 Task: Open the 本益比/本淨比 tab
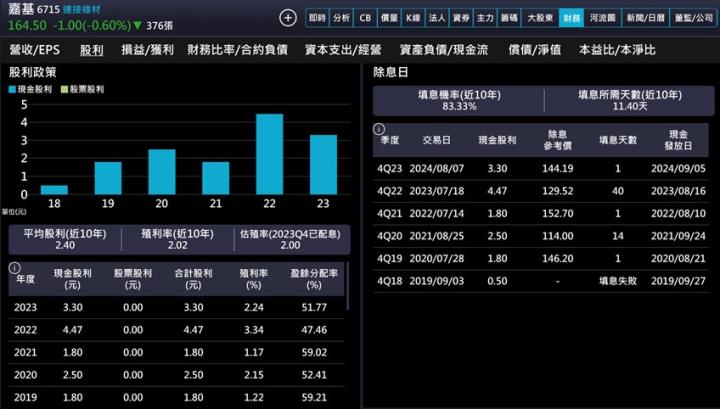tap(617, 49)
